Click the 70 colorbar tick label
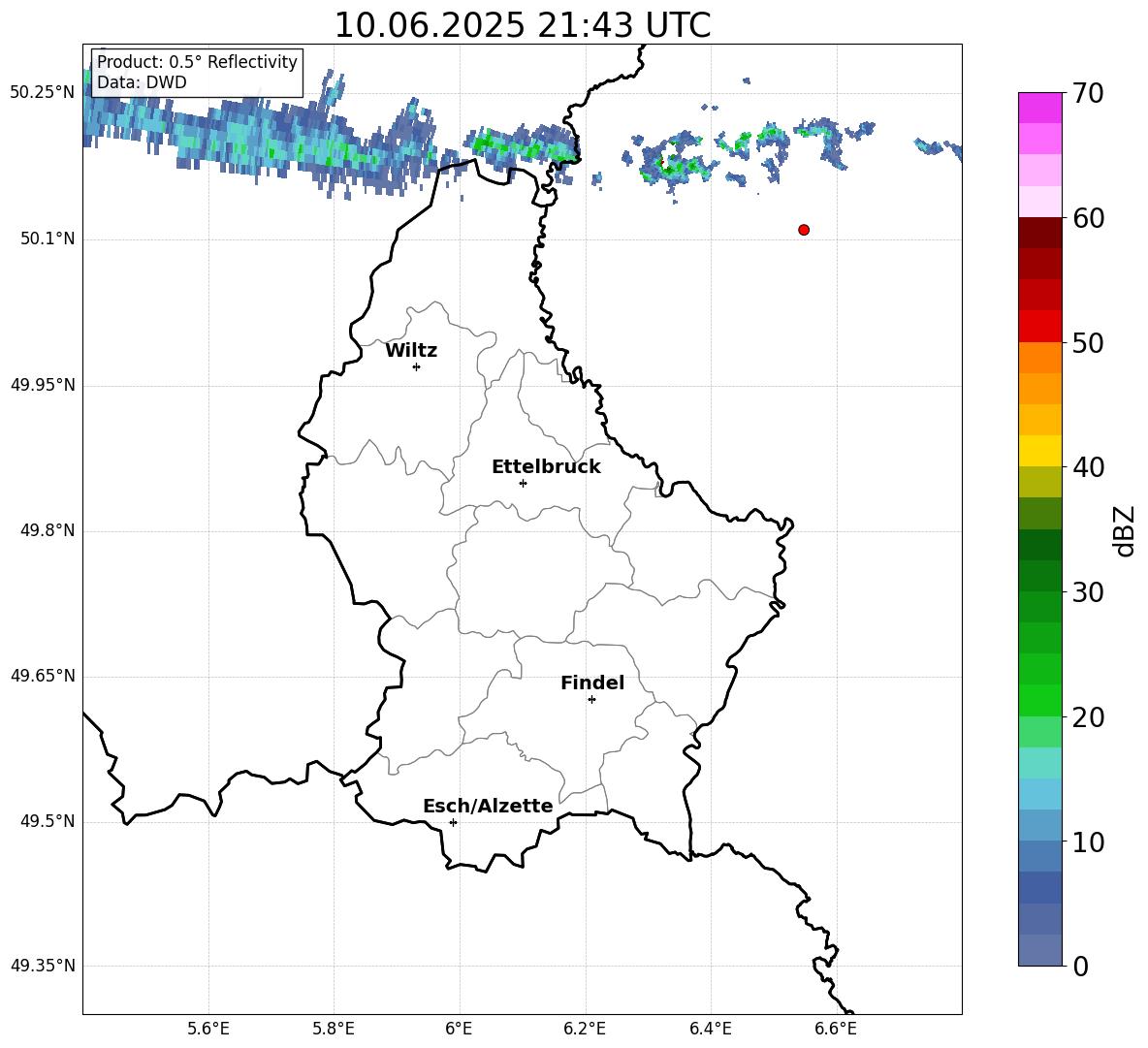Image resolution: width=1148 pixels, height=1048 pixels. coord(1088,93)
